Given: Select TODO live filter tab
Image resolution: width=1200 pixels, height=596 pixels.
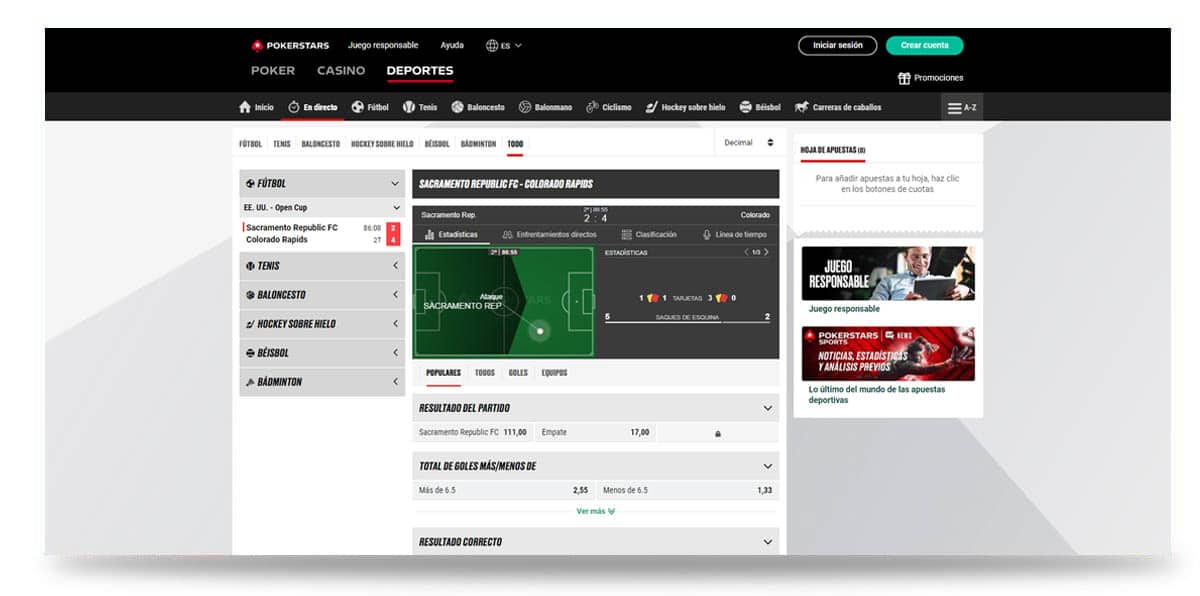Looking at the screenshot, I should point(515,144).
